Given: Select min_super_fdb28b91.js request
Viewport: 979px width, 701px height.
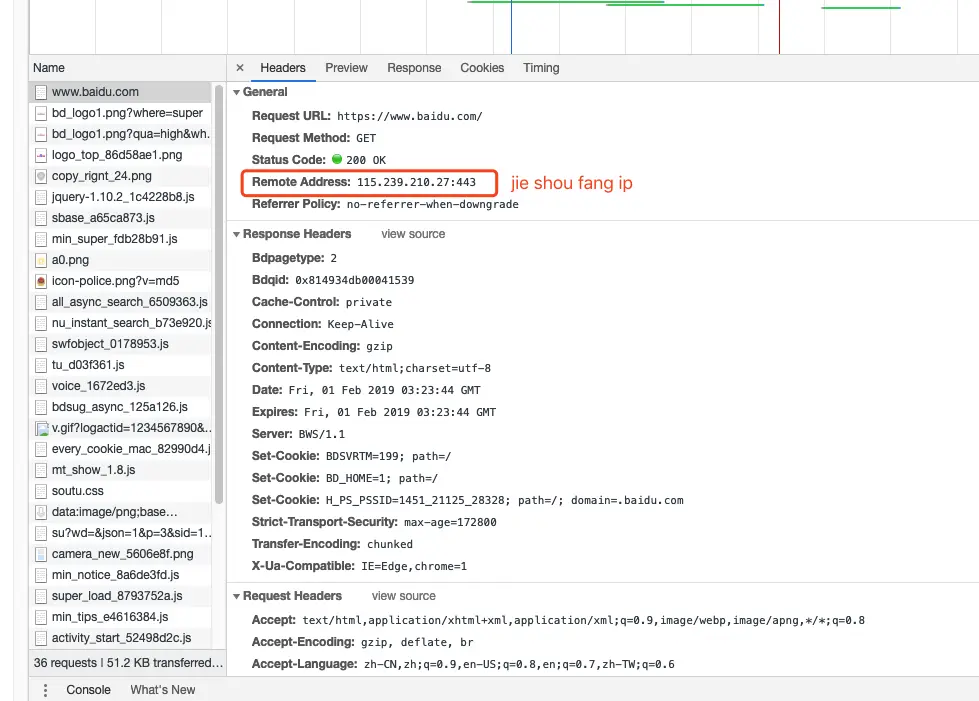Looking at the screenshot, I should click(x=120, y=239).
